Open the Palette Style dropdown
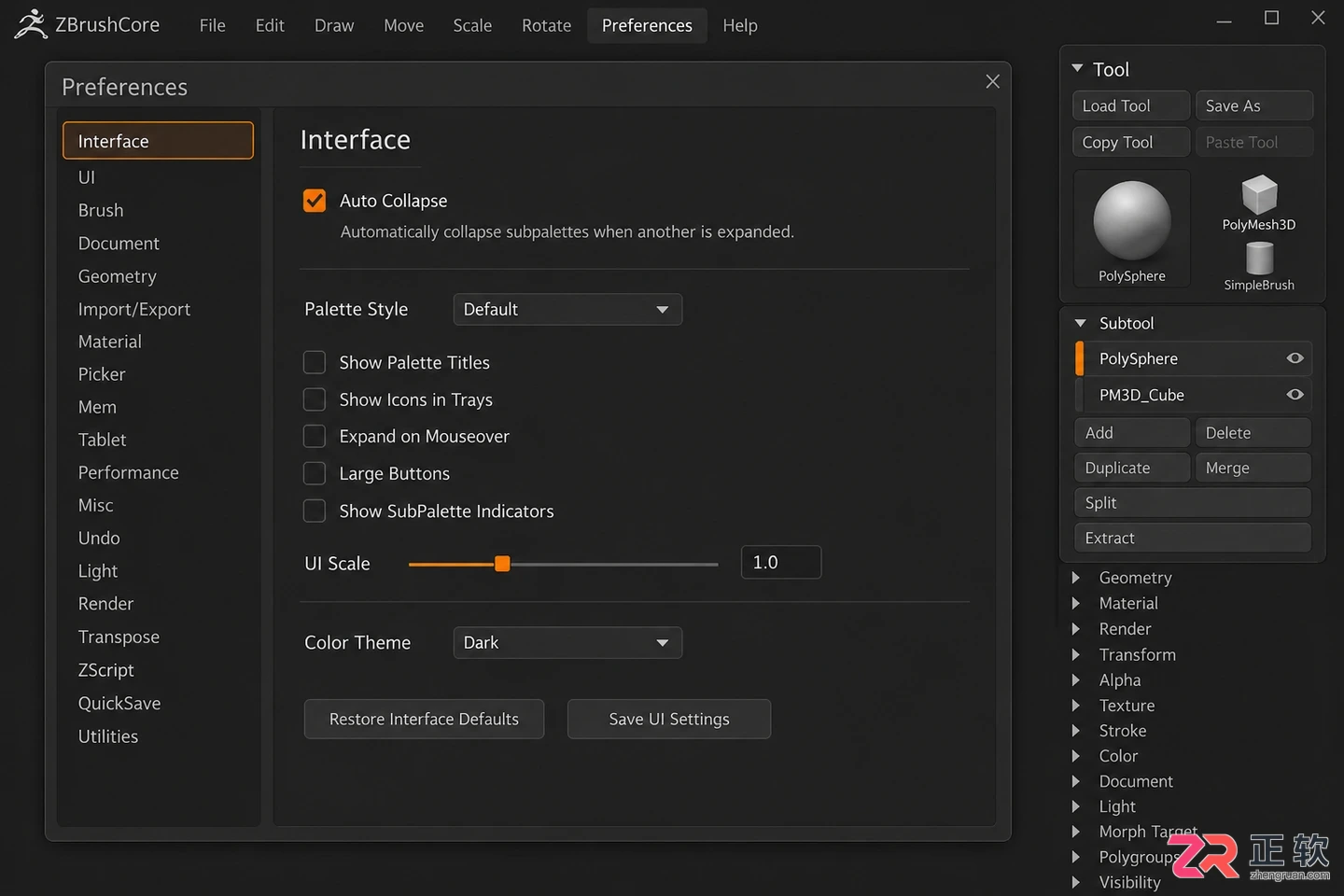Image resolution: width=1344 pixels, height=896 pixels. point(567,309)
